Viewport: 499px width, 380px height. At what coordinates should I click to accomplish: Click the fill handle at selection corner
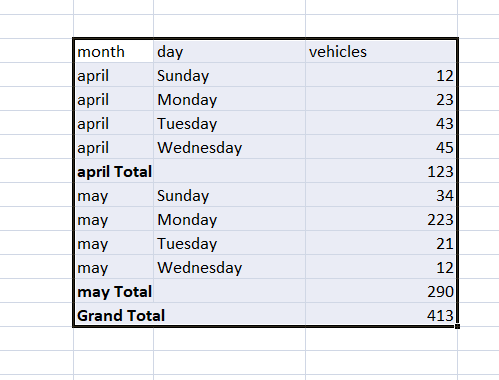click(457, 326)
